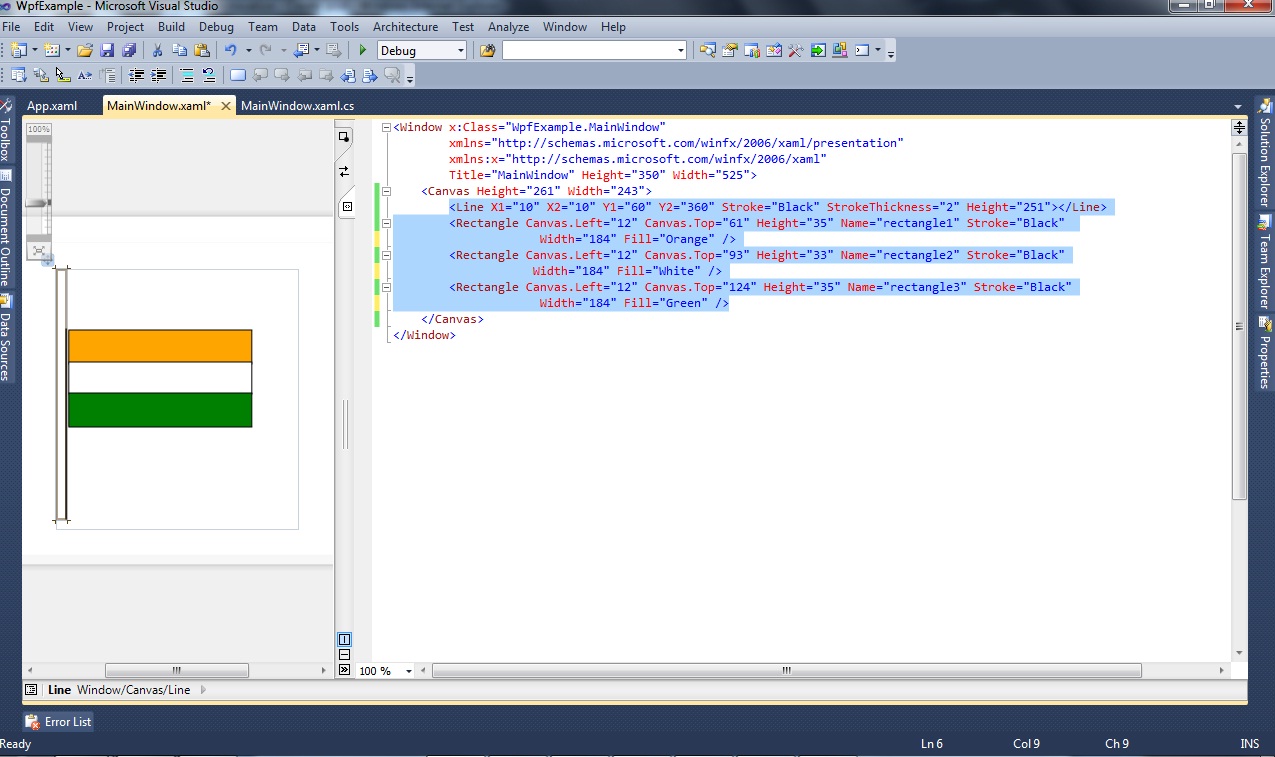Click the Save All toolbar icon
1275x757 pixels.
pyautogui.click(x=128, y=49)
